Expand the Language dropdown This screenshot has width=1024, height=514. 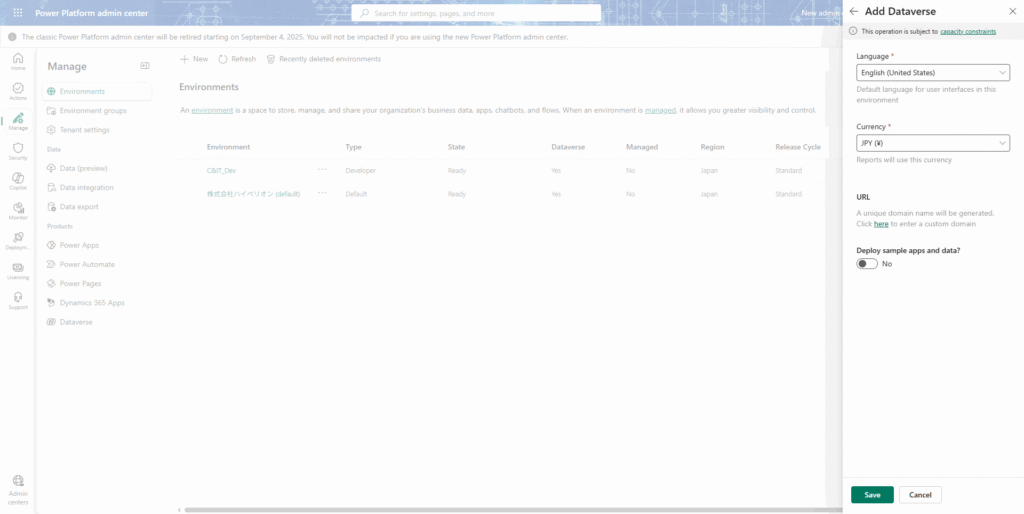(932, 73)
